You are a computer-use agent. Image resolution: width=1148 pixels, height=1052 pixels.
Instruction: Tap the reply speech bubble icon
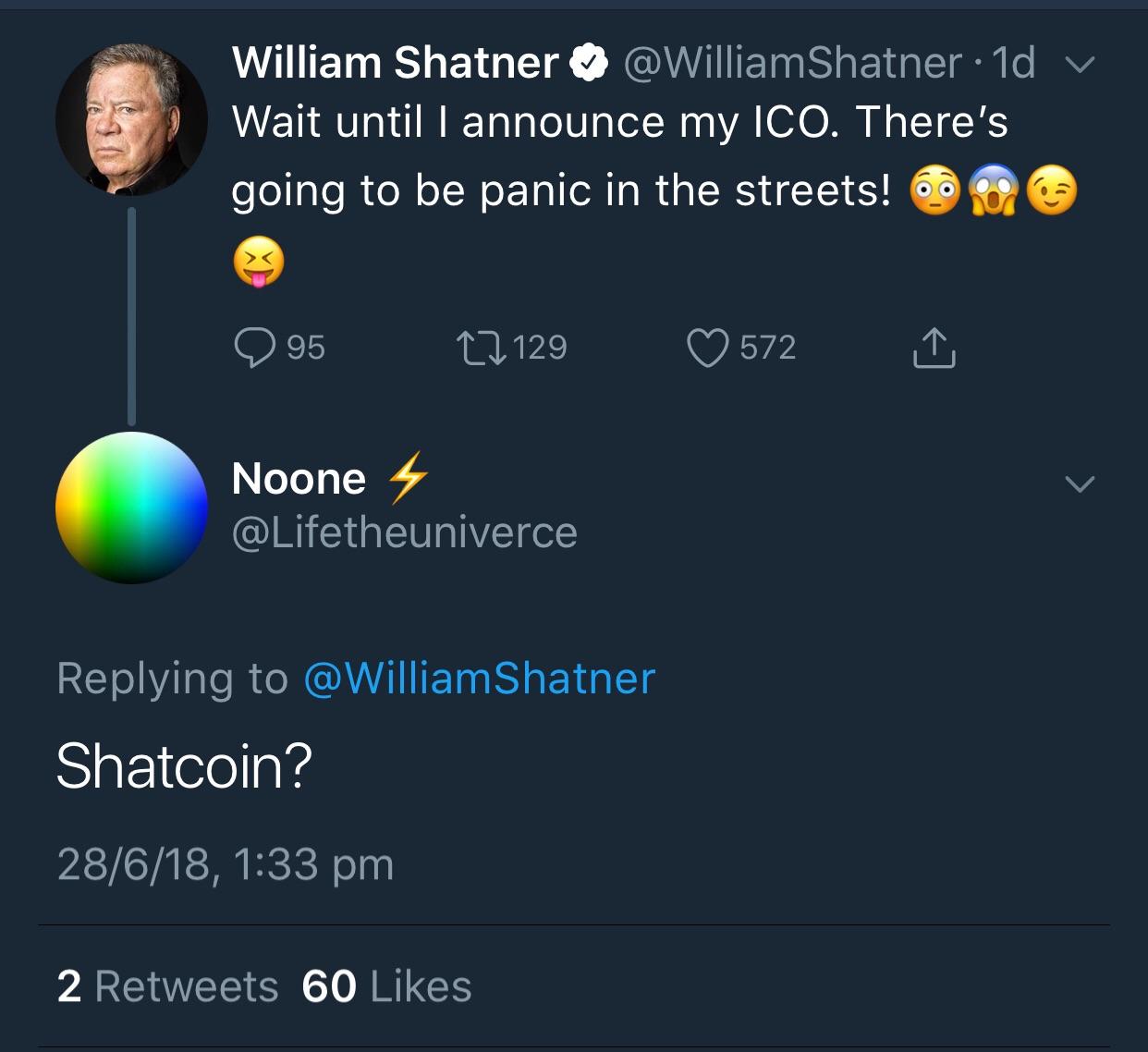click(x=254, y=349)
